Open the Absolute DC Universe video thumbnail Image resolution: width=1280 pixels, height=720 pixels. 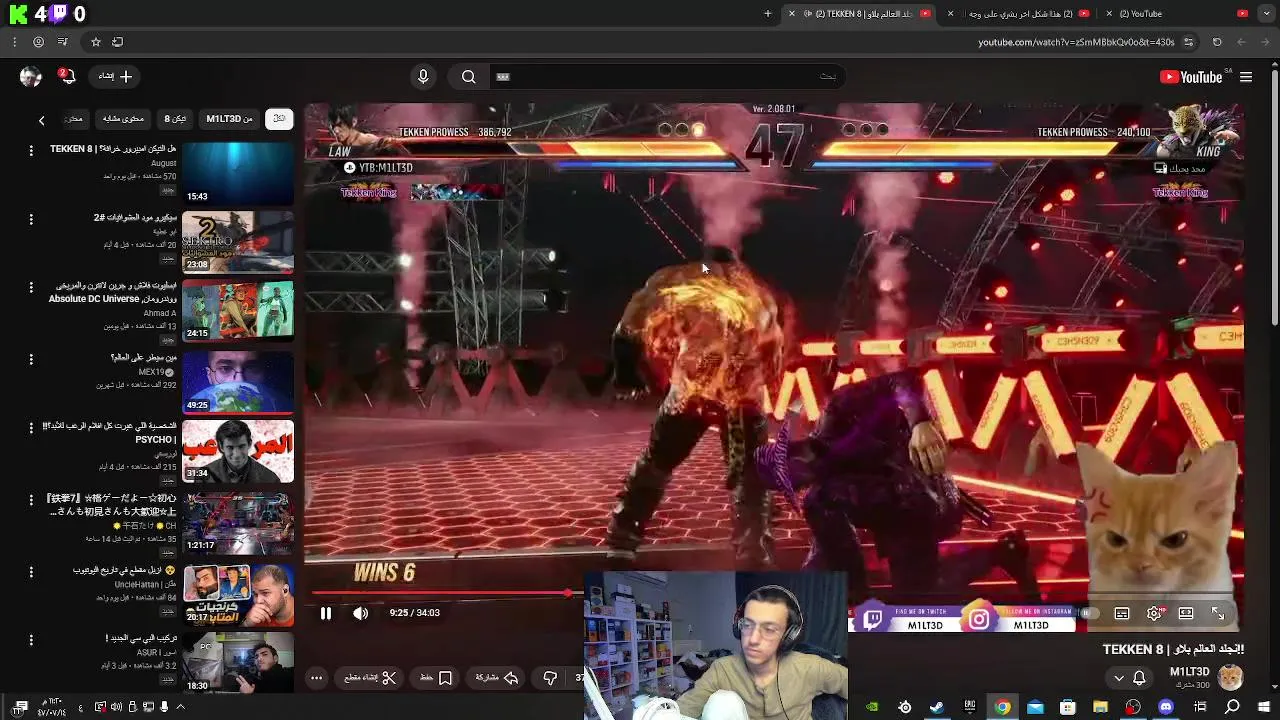tap(238, 310)
